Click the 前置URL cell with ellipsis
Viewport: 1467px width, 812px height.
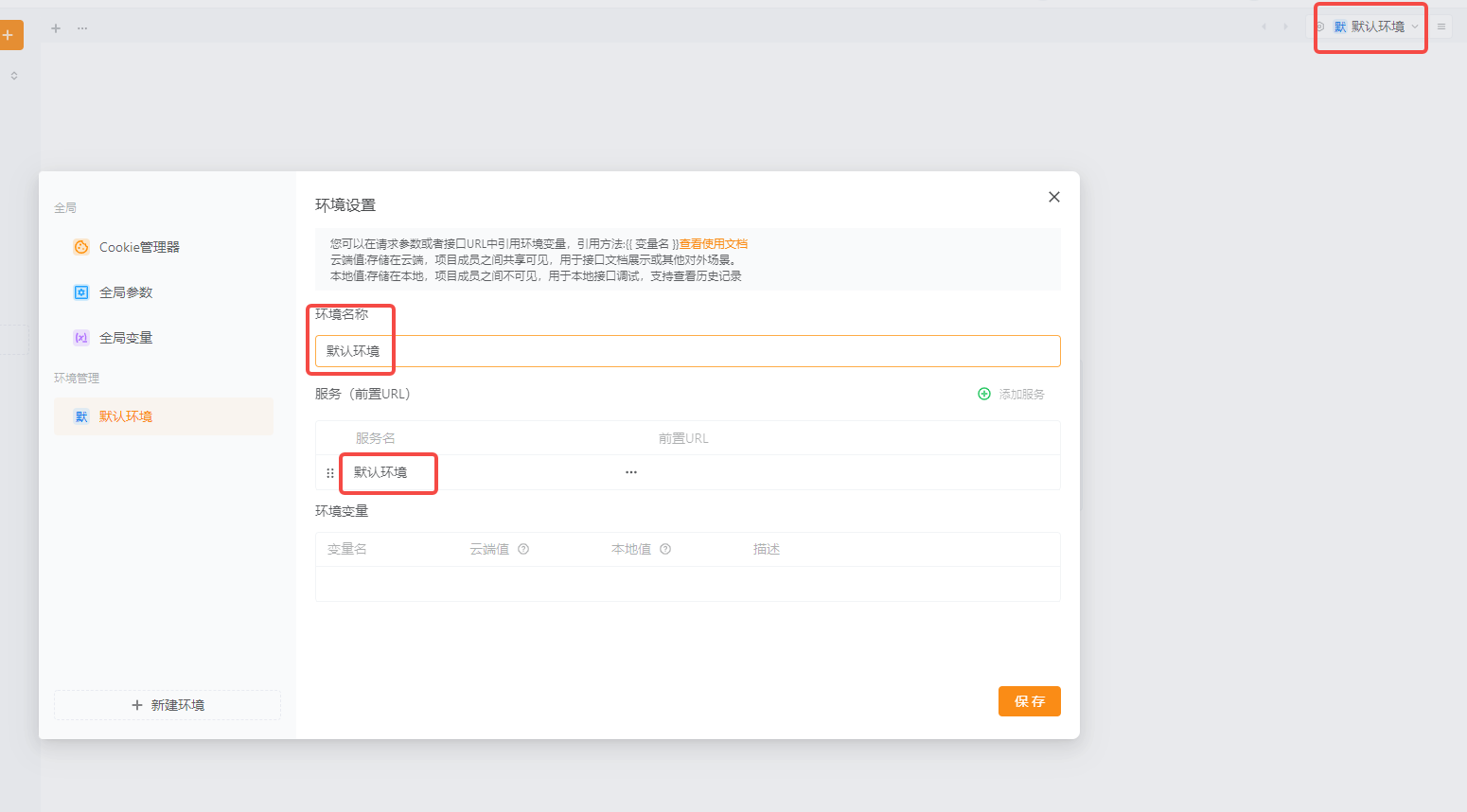(631, 472)
